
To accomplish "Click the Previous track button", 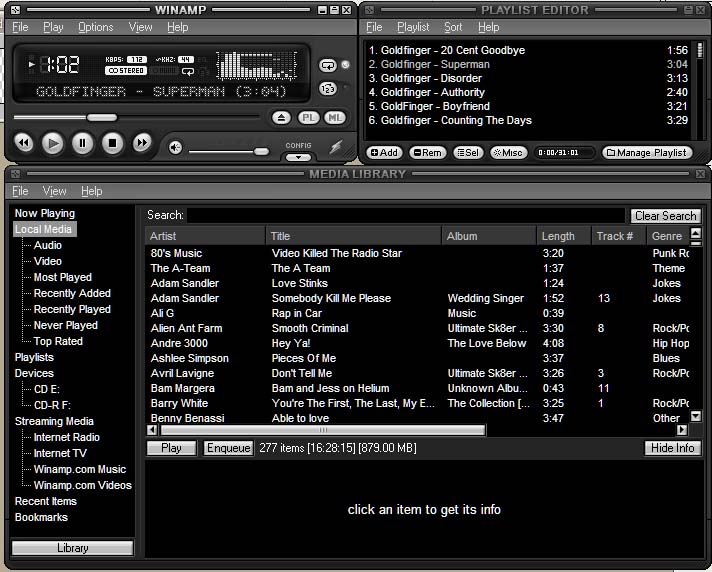I will (x=24, y=143).
